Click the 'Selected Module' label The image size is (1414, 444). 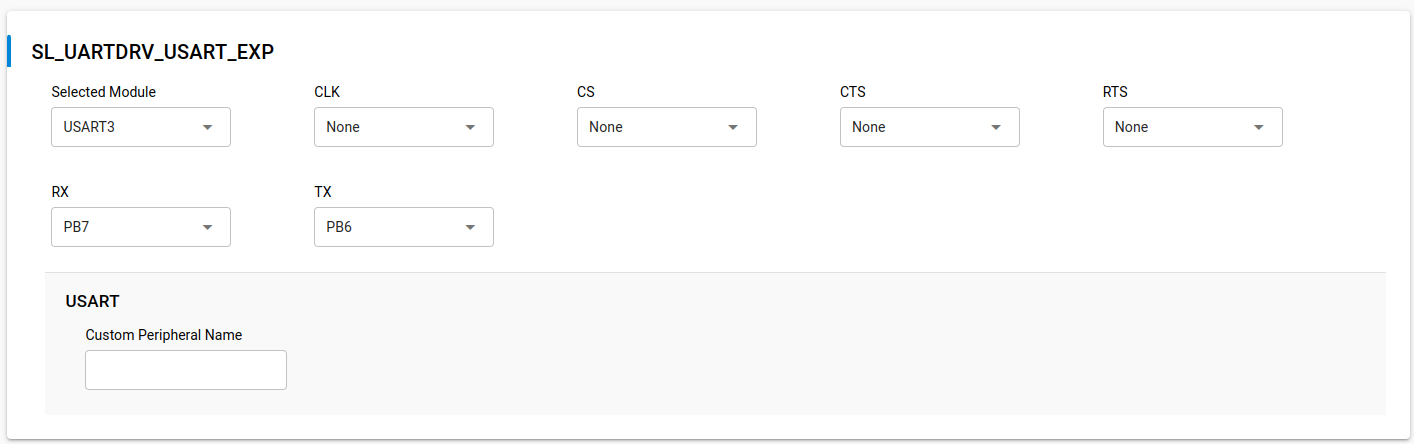104,92
